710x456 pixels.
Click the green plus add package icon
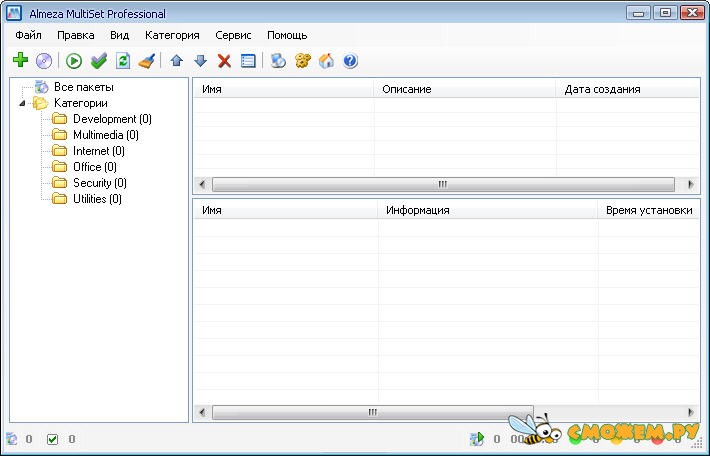20,60
